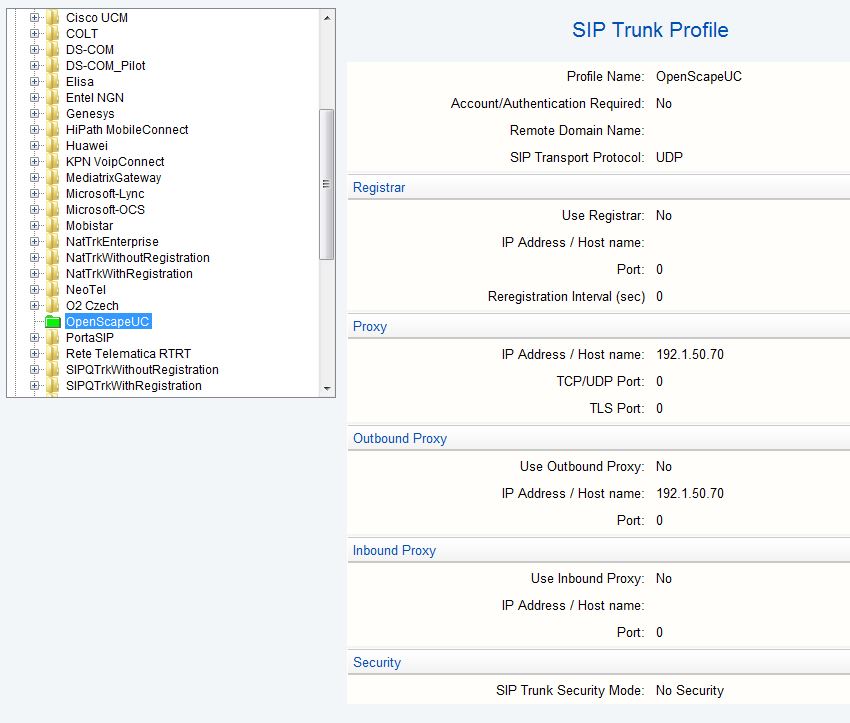Screen dimensions: 850x723
Task: Click the UDP transport protocol value
Action: click(669, 158)
